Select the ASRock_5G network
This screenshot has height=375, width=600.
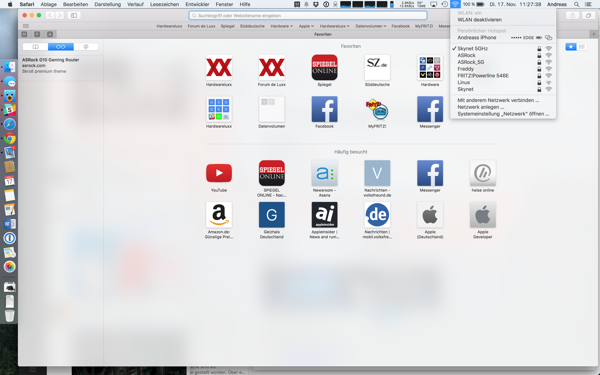point(503,62)
